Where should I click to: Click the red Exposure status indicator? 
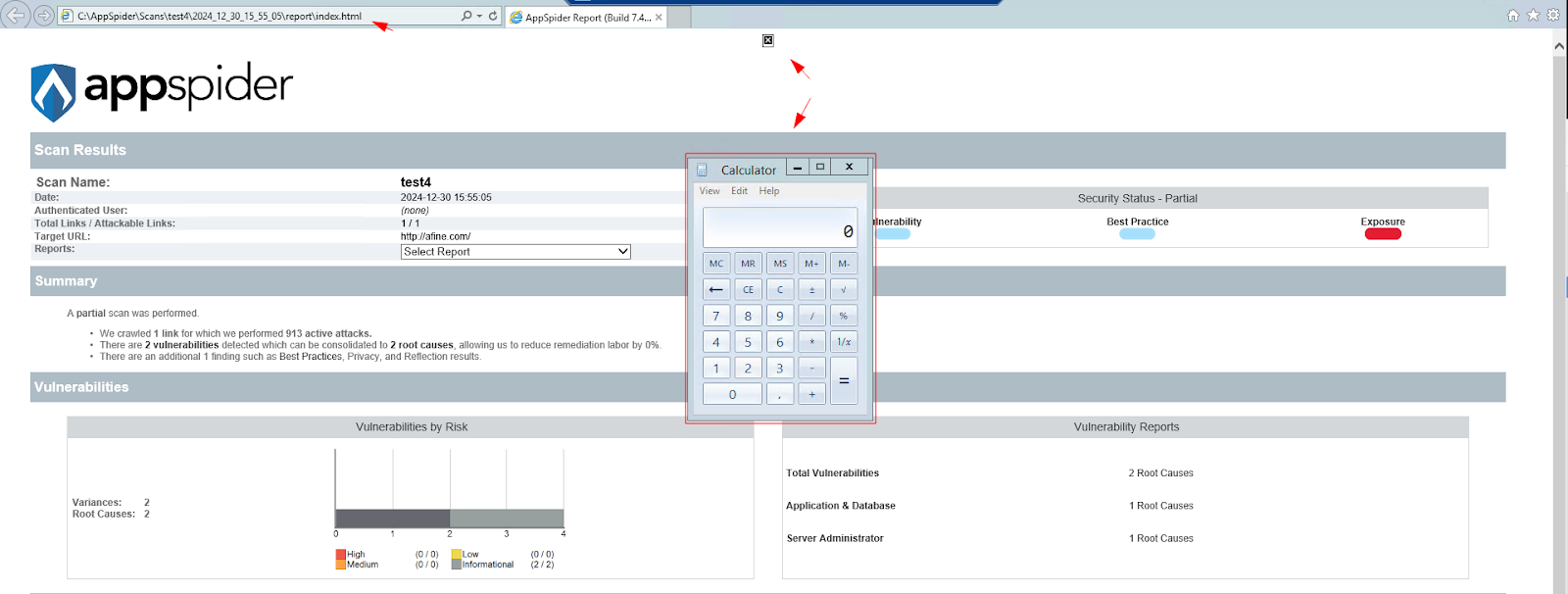[x=1383, y=234]
